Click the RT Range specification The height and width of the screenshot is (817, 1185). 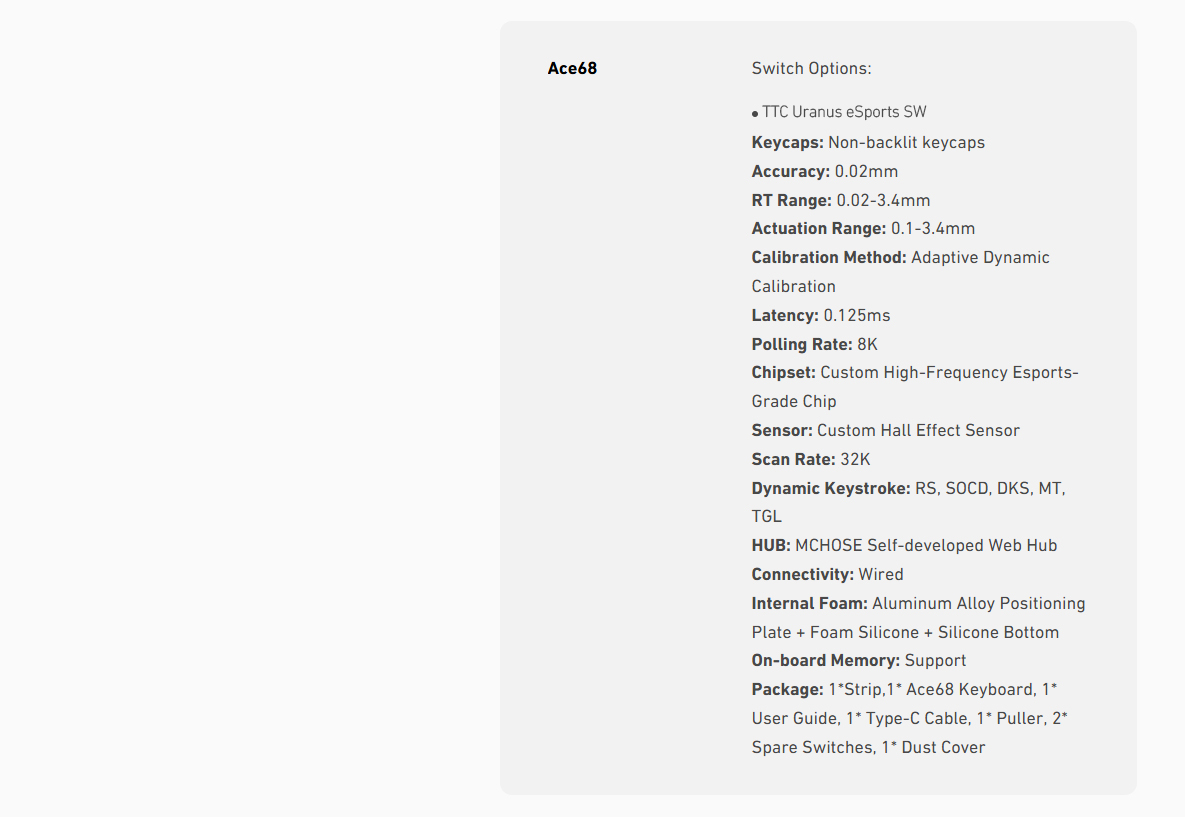(840, 200)
